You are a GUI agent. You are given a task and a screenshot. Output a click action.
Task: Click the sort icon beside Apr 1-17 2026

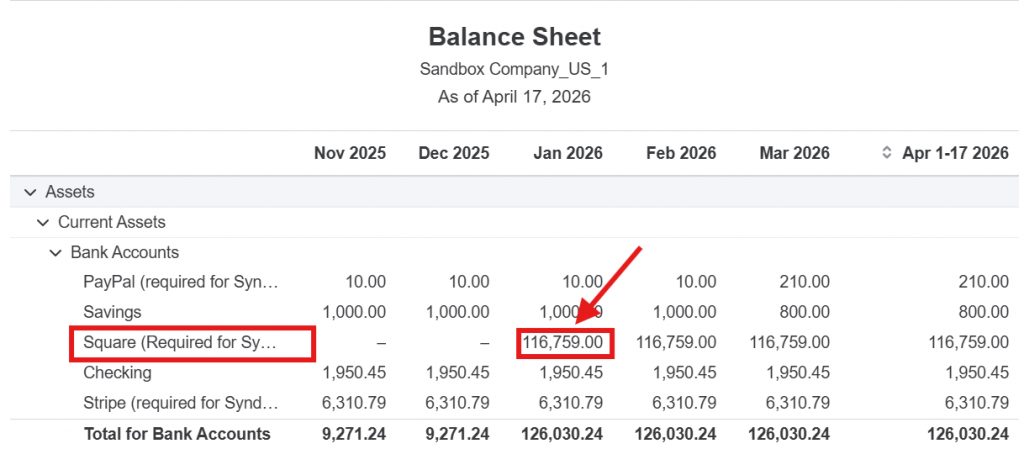coord(885,154)
